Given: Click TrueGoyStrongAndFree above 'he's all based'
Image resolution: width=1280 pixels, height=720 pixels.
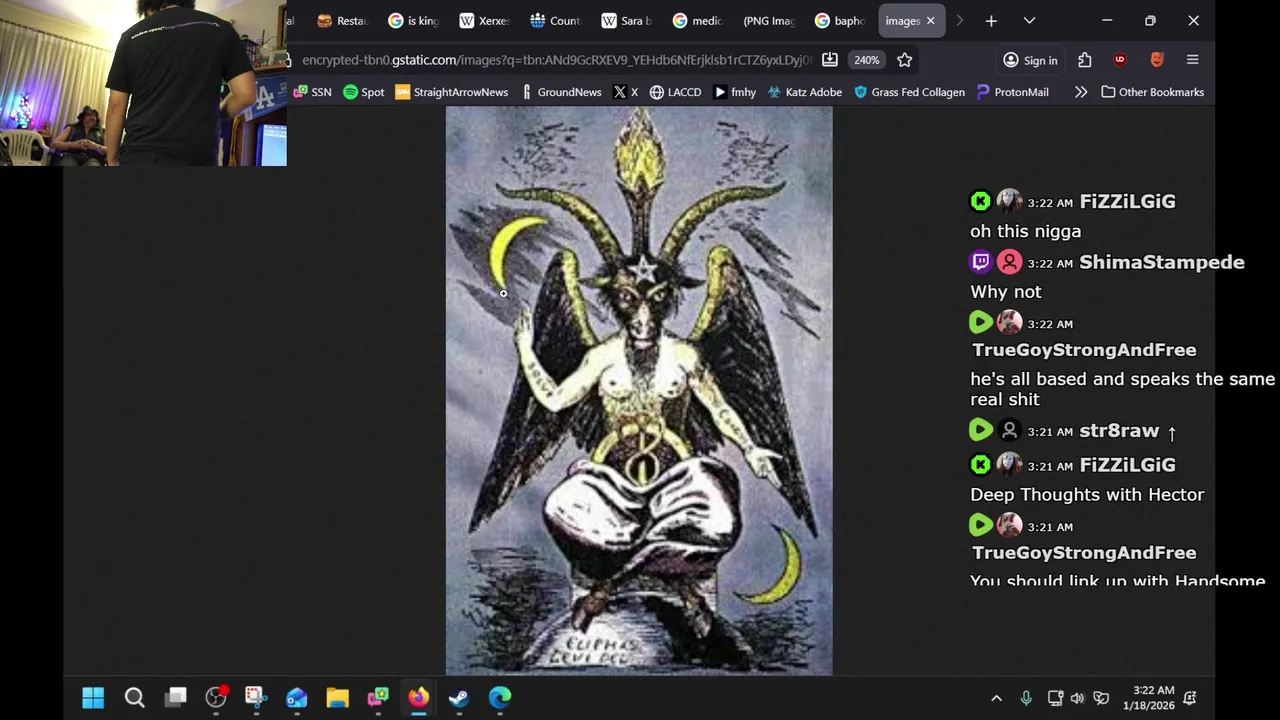Looking at the screenshot, I should pyautogui.click(x=1084, y=350).
